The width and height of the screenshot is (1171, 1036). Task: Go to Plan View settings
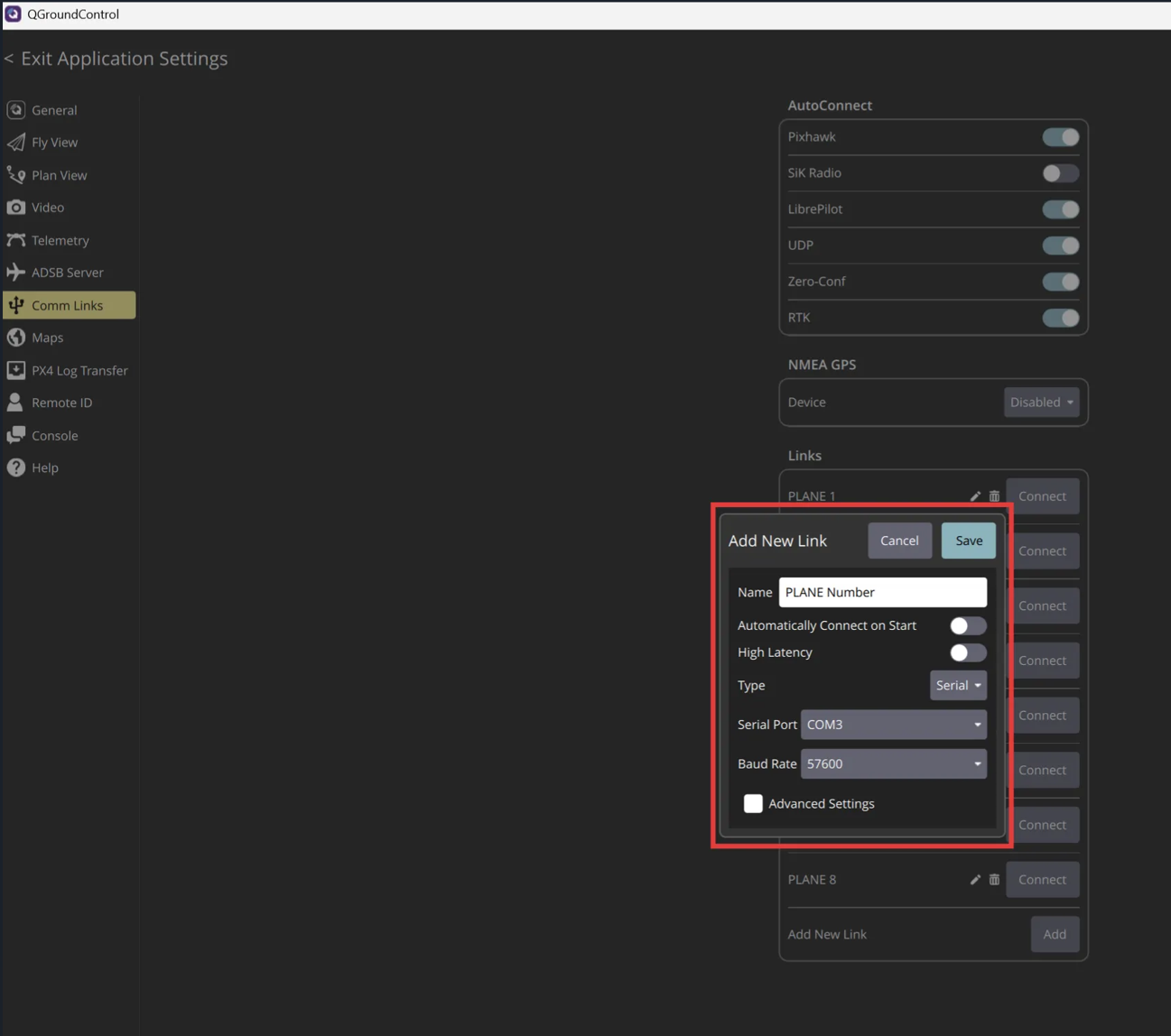pos(70,175)
